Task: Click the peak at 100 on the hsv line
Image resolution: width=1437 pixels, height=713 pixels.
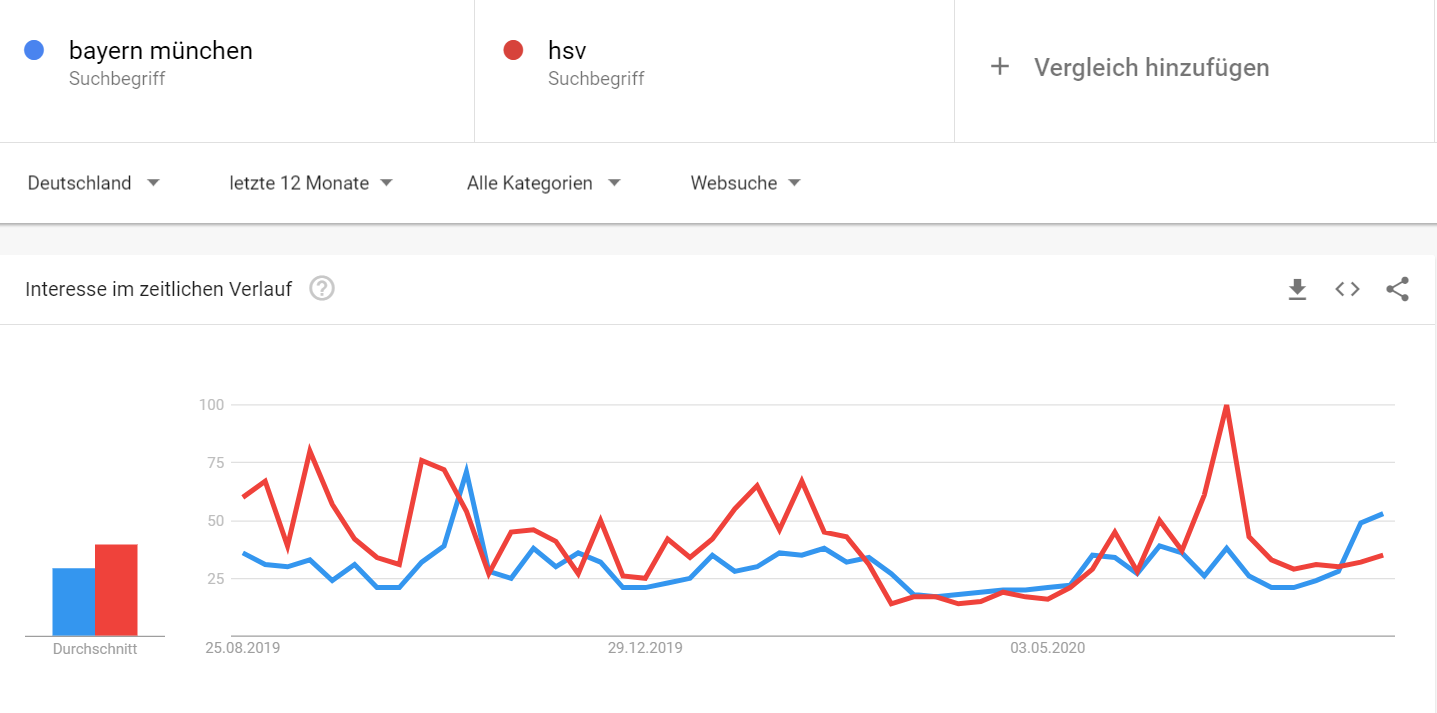Action: [1227, 404]
